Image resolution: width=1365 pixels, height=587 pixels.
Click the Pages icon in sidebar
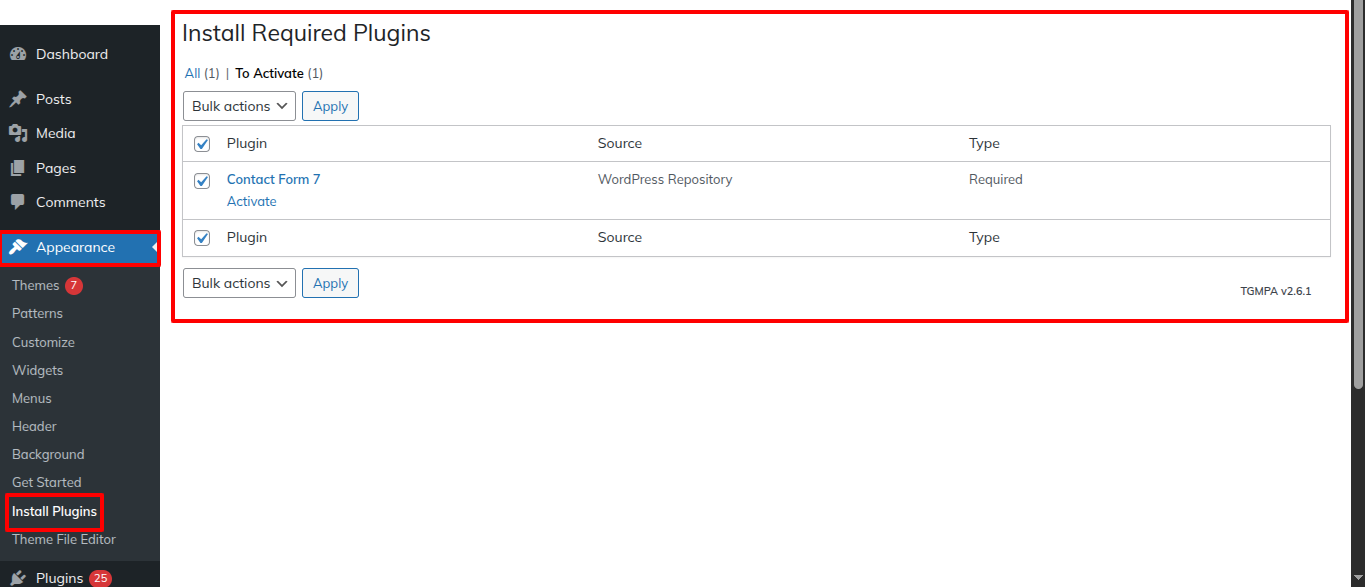pos(18,168)
